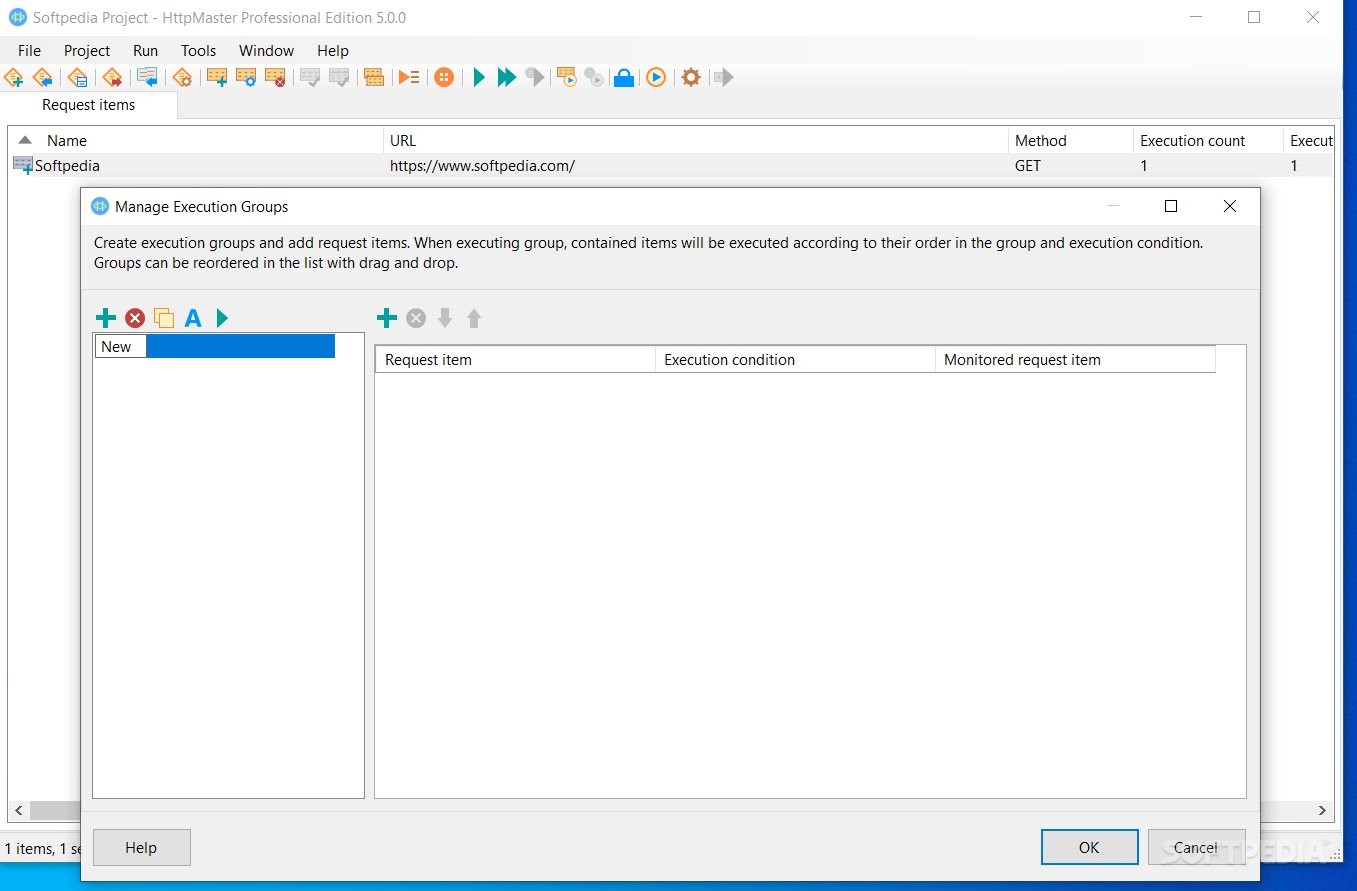Confirm with the OK button
The image size is (1357, 891).
1089,847
